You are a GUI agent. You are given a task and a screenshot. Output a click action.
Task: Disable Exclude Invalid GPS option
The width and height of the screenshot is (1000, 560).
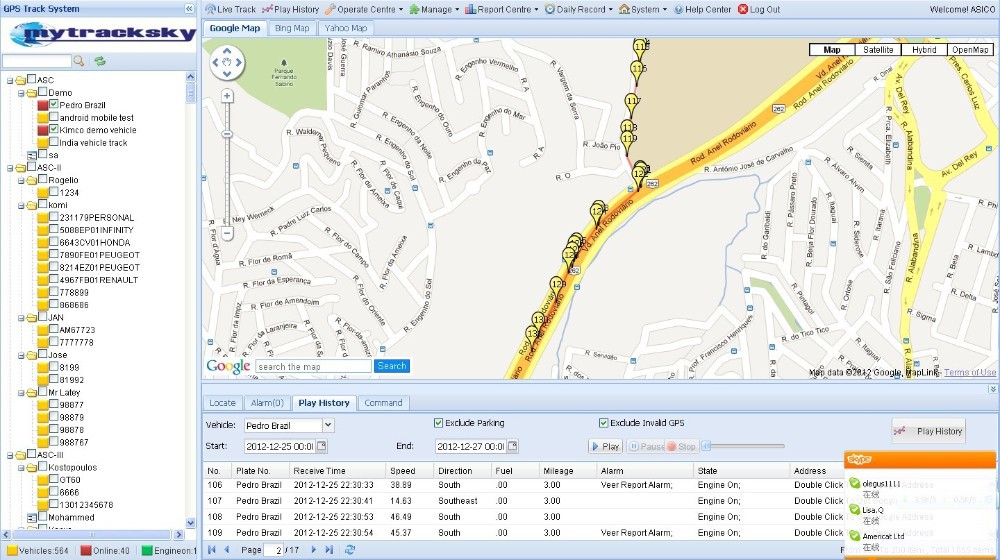pyautogui.click(x=603, y=423)
